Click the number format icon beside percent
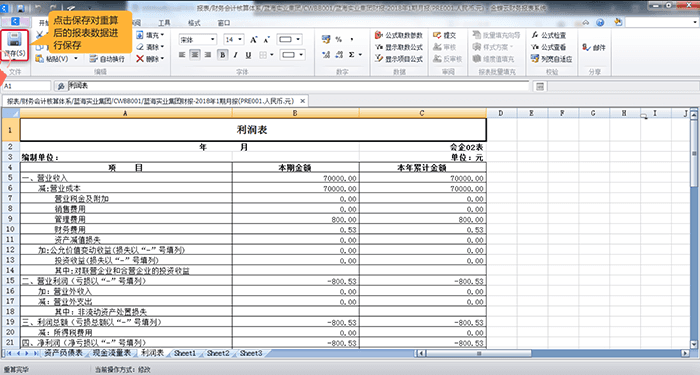 point(326,39)
